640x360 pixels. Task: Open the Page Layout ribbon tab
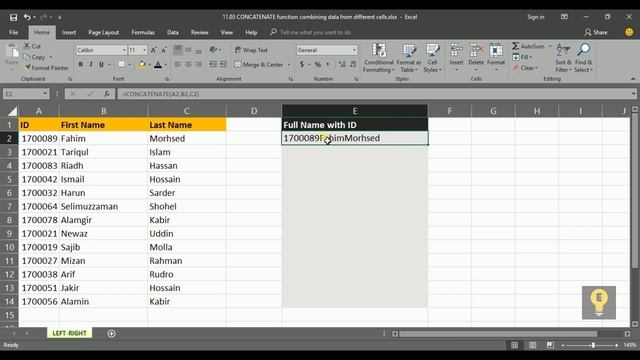pyautogui.click(x=104, y=32)
